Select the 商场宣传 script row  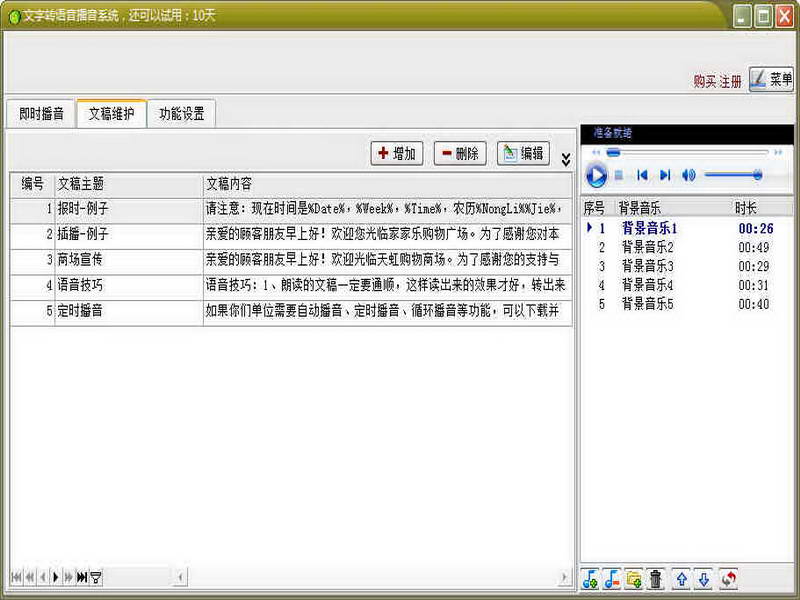click(x=291, y=260)
